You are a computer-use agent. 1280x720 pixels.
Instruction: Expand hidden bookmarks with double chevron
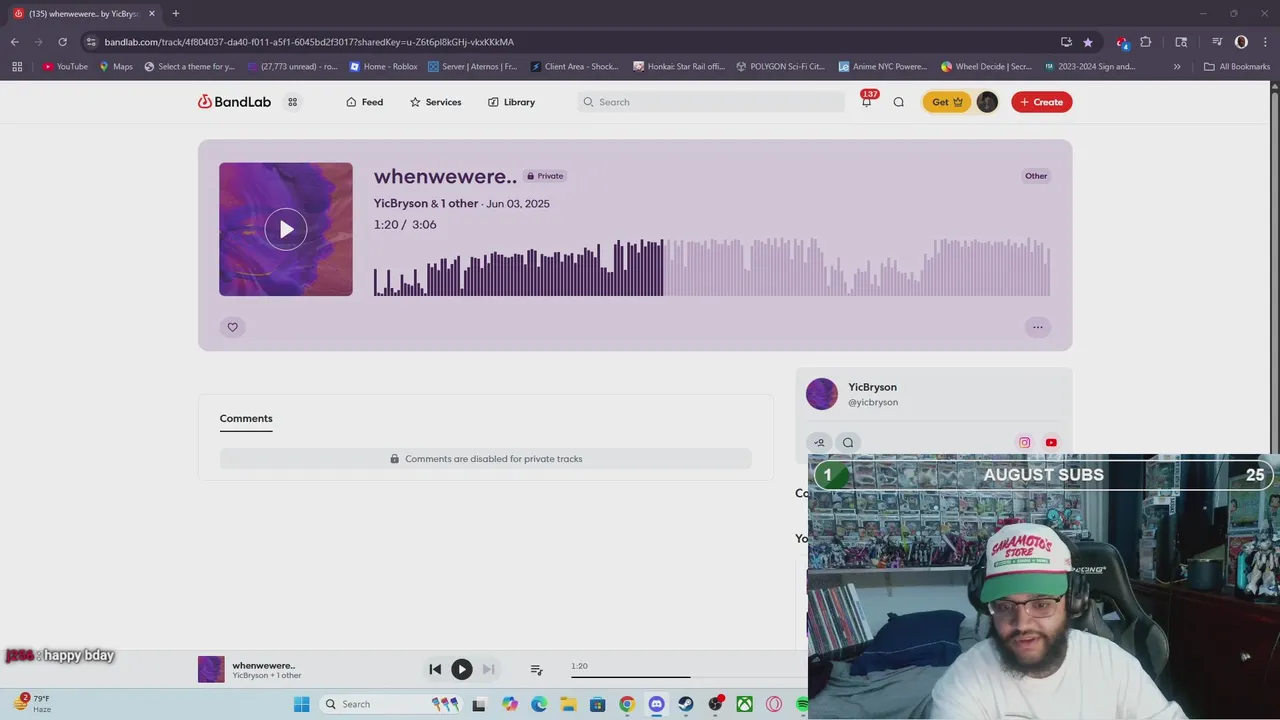click(1177, 66)
